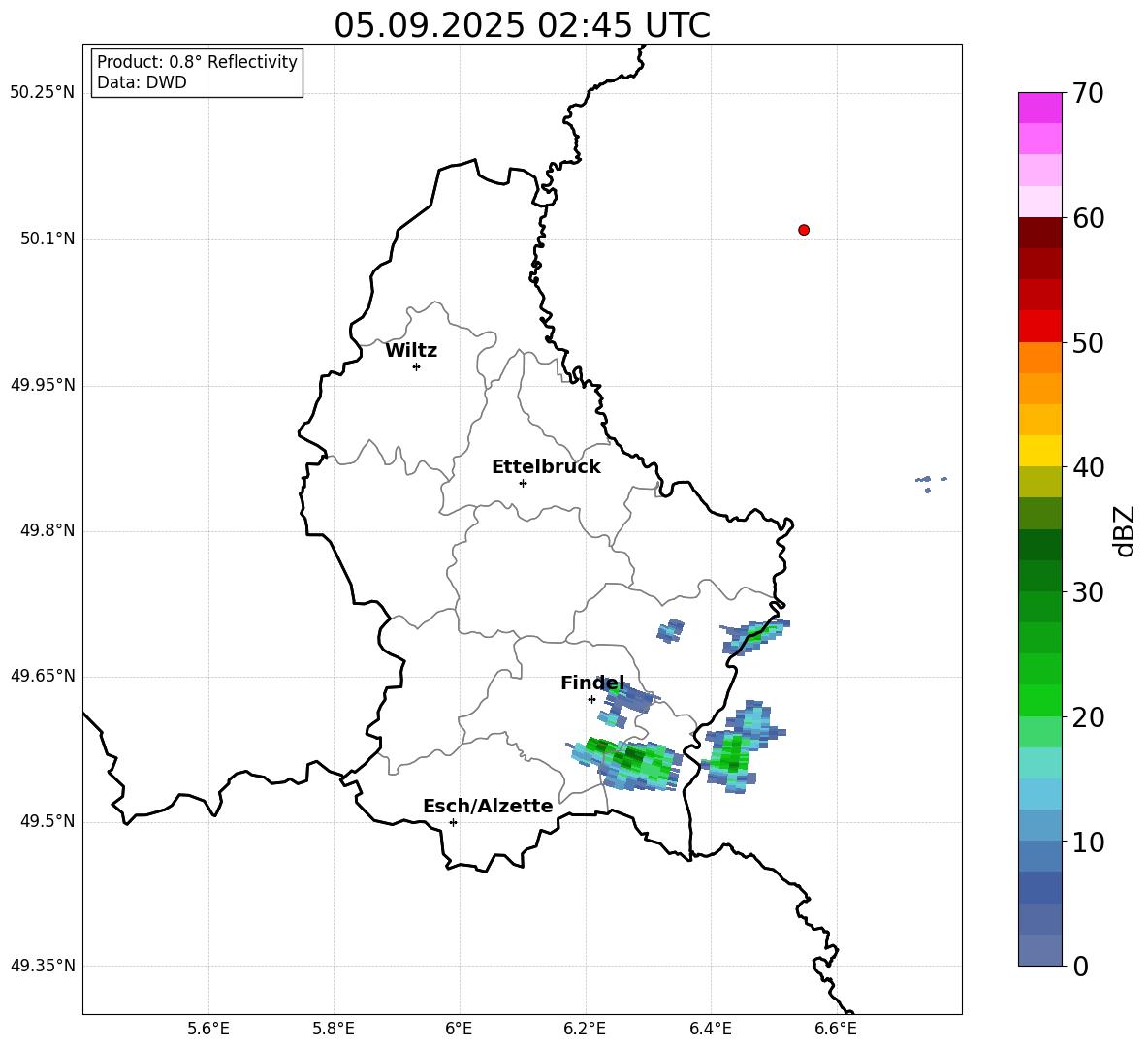Click the Esch/Alzette city label
The width and height of the screenshot is (1148, 1048).
click(488, 806)
